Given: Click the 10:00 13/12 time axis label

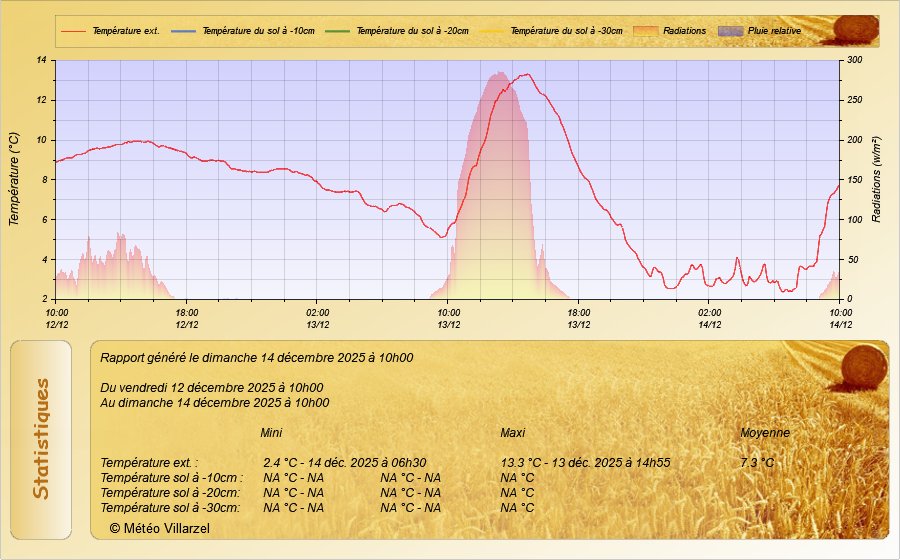Looking at the screenshot, I should (448, 318).
